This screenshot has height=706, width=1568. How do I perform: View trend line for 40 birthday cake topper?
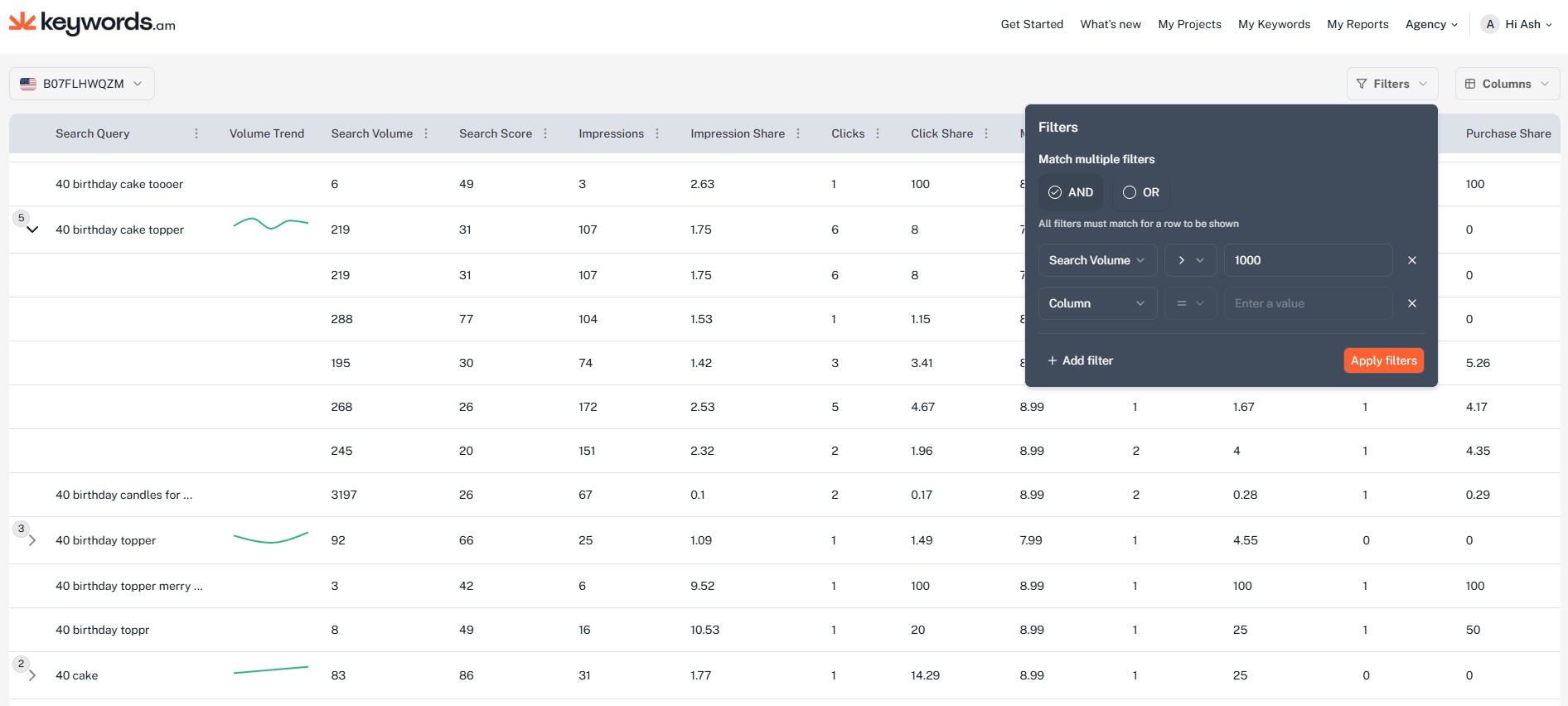tap(271, 224)
